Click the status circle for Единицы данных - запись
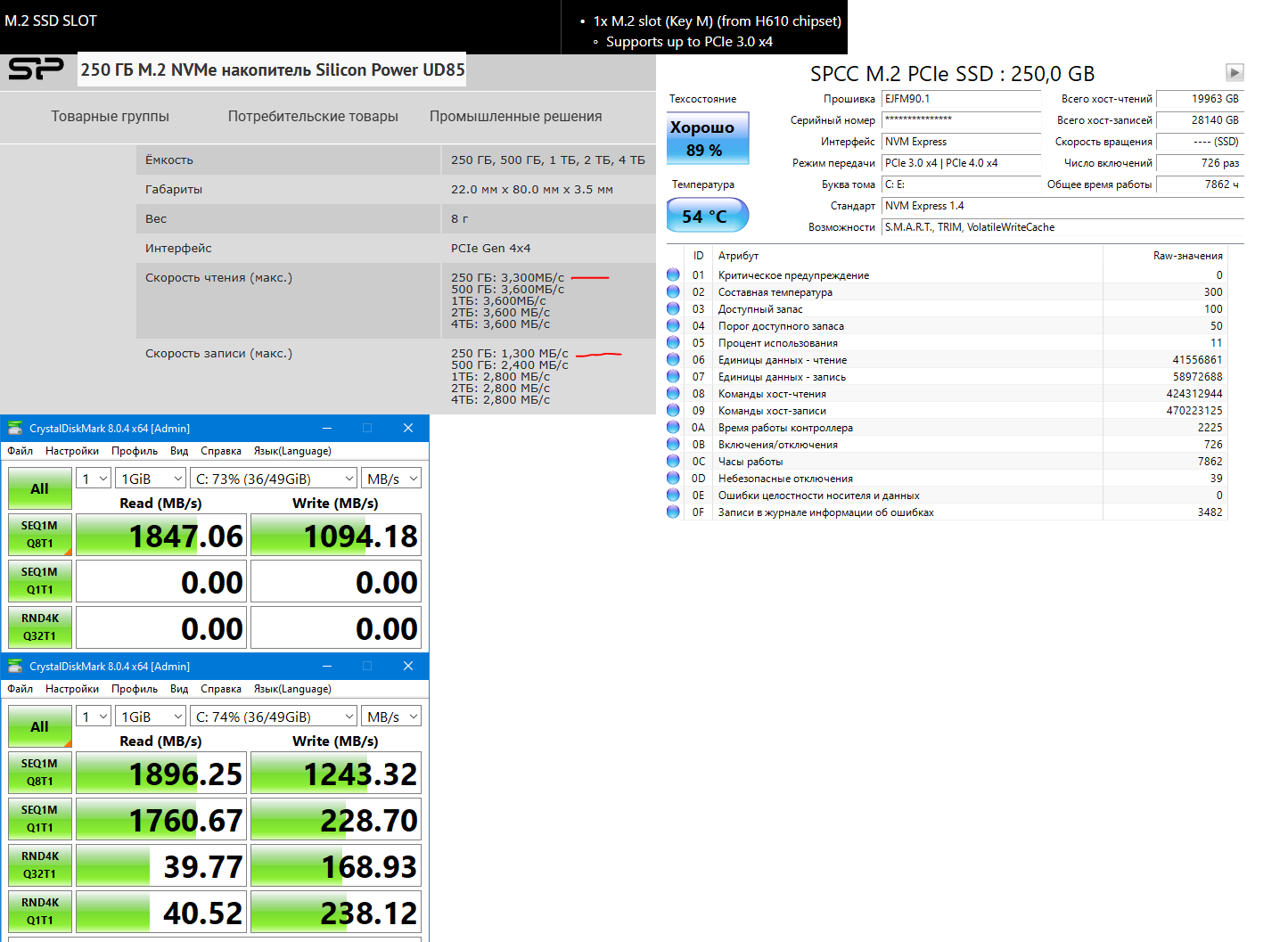This screenshot has width=1288, height=942. [673, 376]
